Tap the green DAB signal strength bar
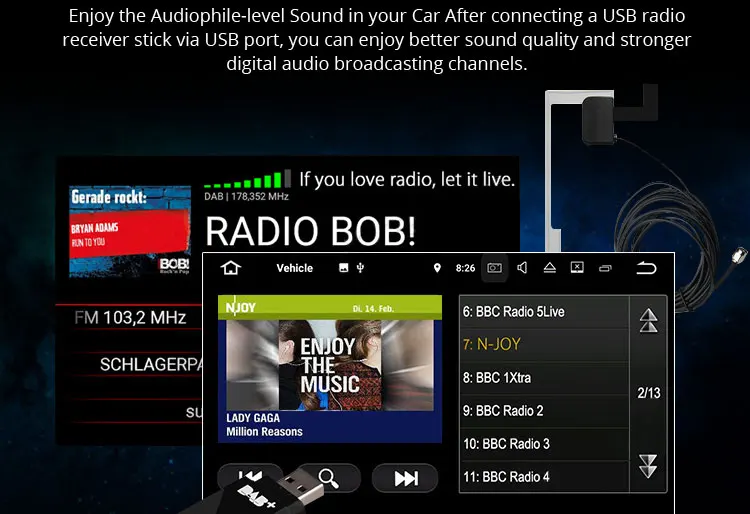 (247, 179)
